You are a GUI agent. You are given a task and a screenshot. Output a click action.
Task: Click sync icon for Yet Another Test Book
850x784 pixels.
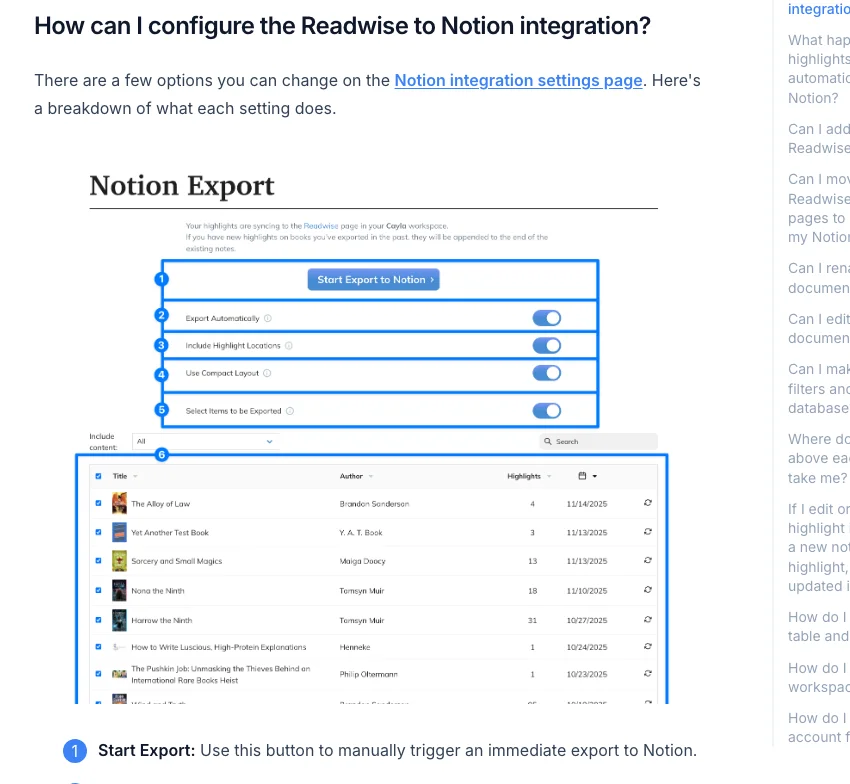[x=647, y=531]
